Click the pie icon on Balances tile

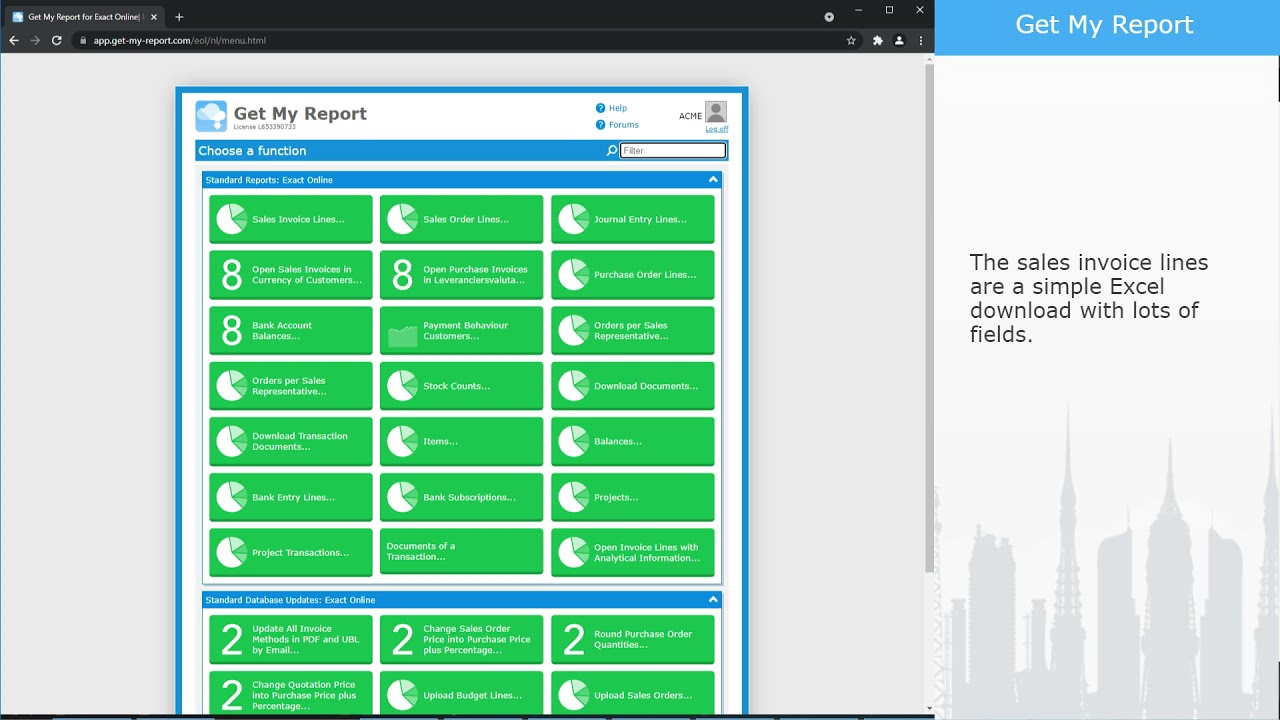573,441
